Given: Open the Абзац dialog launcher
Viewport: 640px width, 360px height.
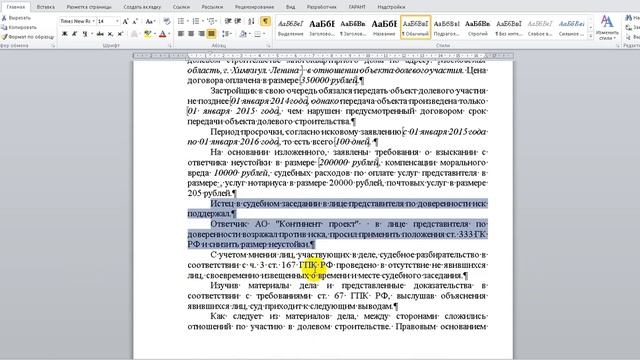Looking at the screenshot, I should 269,46.
